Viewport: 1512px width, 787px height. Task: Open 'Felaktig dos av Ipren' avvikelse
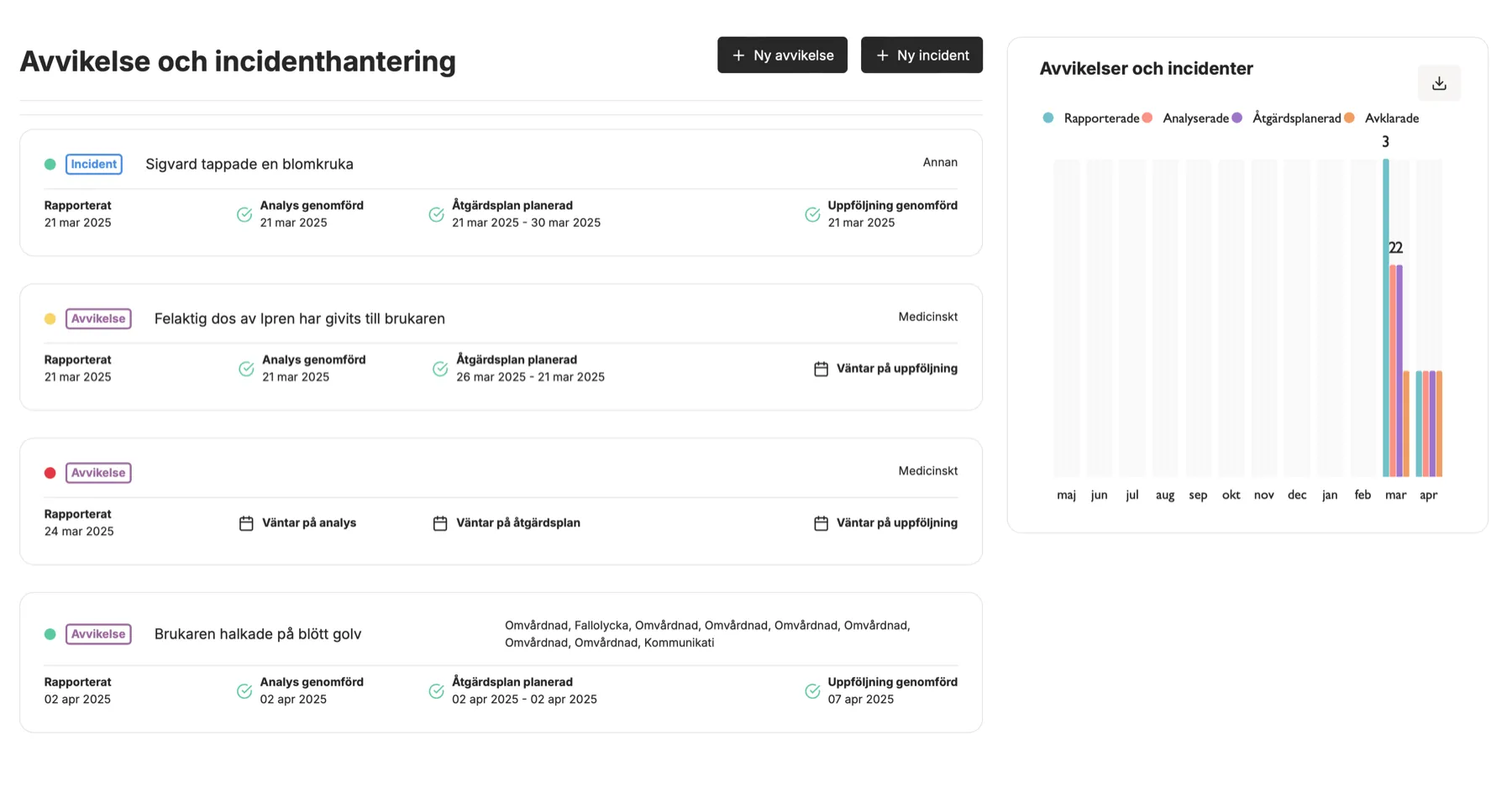click(x=300, y=319)
